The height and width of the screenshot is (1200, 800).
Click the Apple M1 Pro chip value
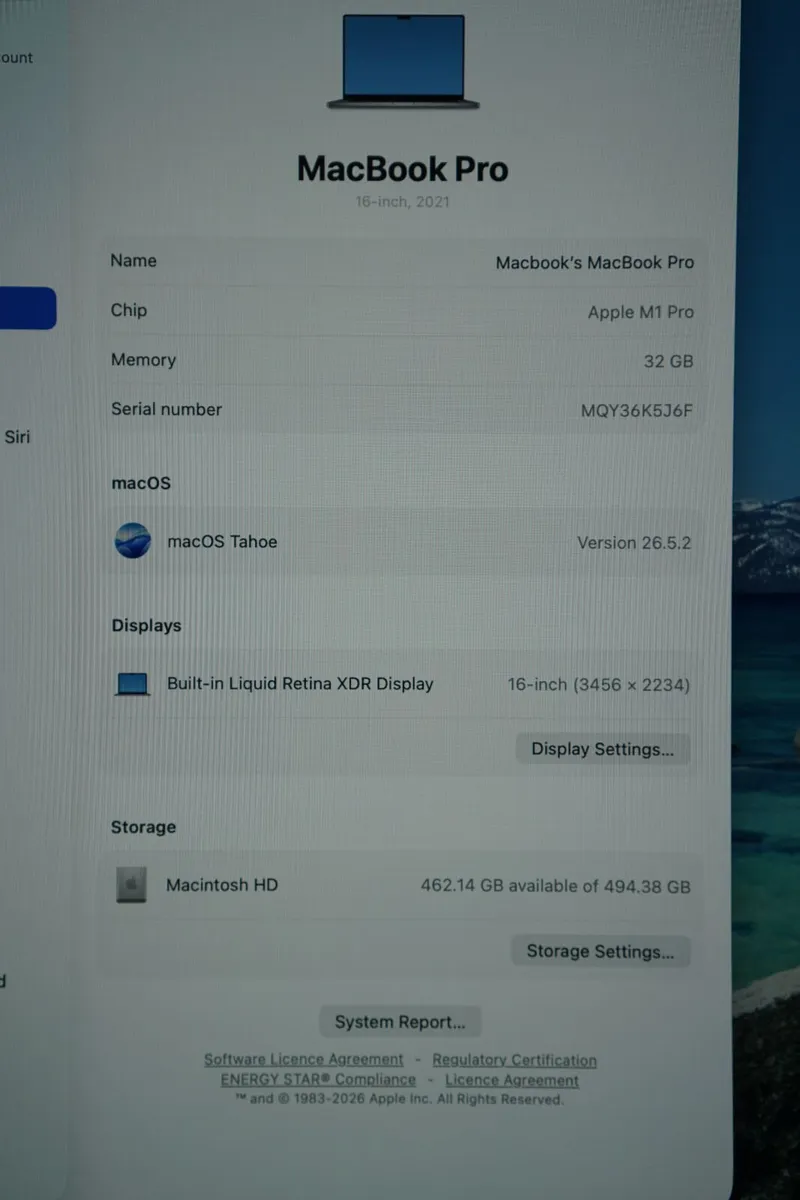tap(641, 312)
